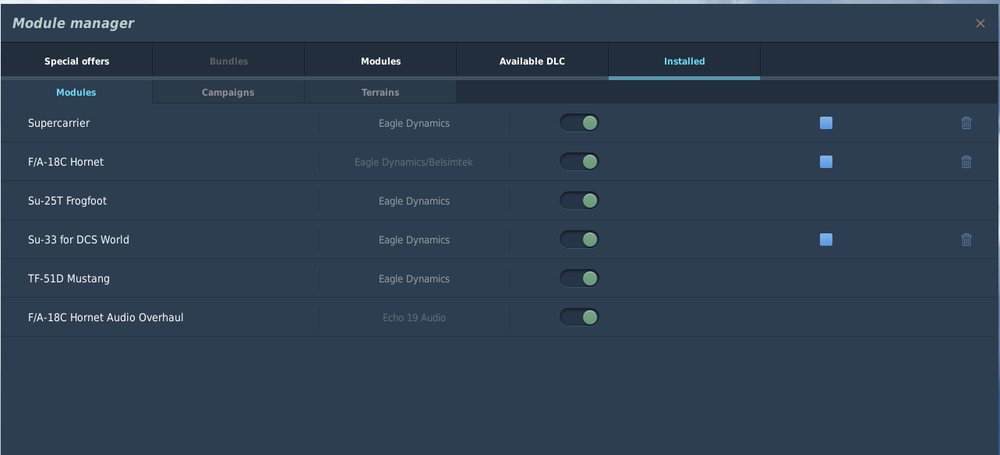
Task: Remove Su-33 for DCS World via trash icon
Action: [966, 240]
